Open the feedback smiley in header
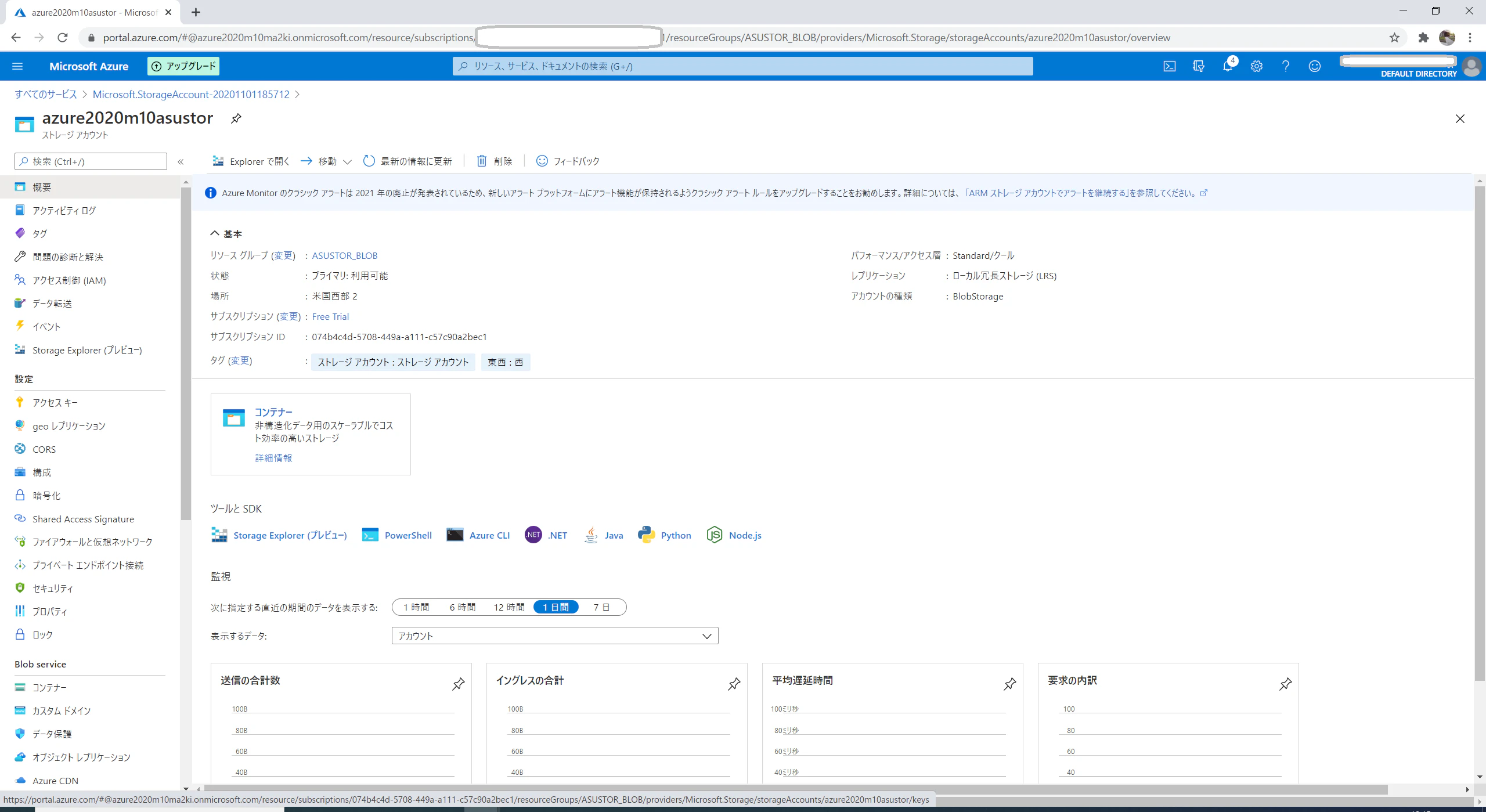Screen dimensions: 1486x812 click(x=1315, y=66)
